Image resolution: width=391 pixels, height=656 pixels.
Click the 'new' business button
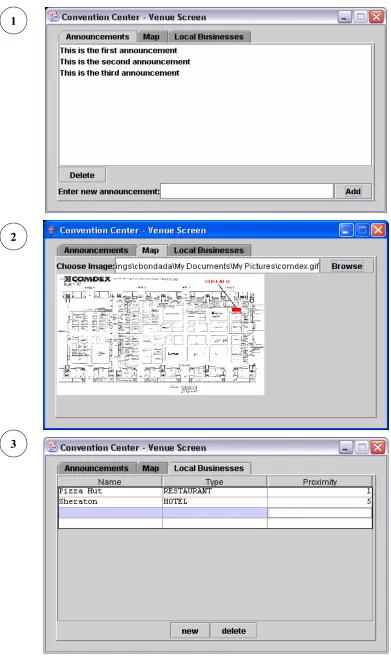190,631
